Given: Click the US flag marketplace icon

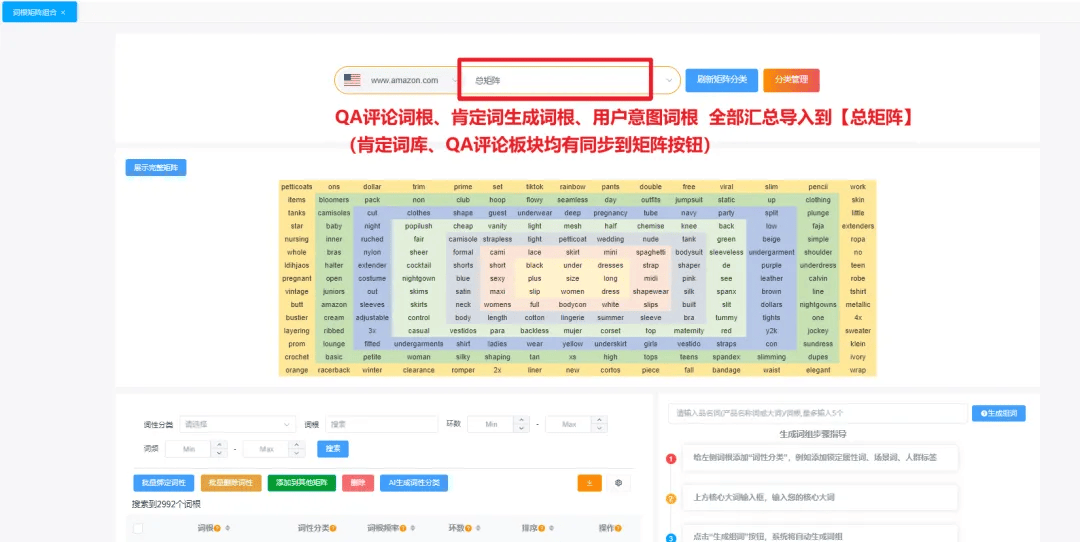Looking at the screenshot, I should click(352, 80).
